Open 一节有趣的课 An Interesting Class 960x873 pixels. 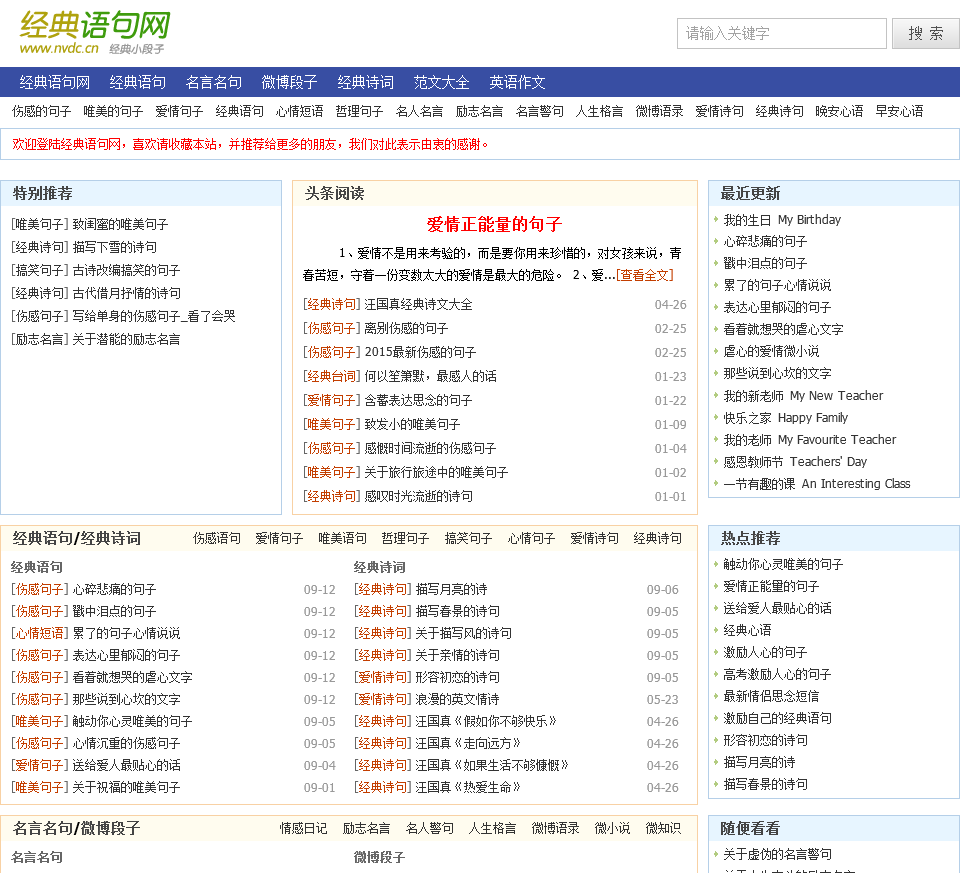(817, 484)
